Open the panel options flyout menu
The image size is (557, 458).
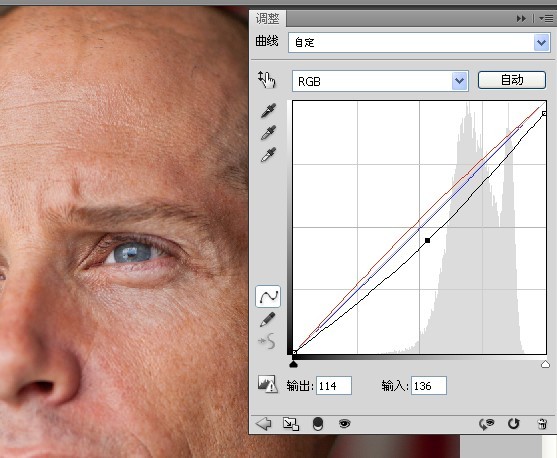point(546,18)
